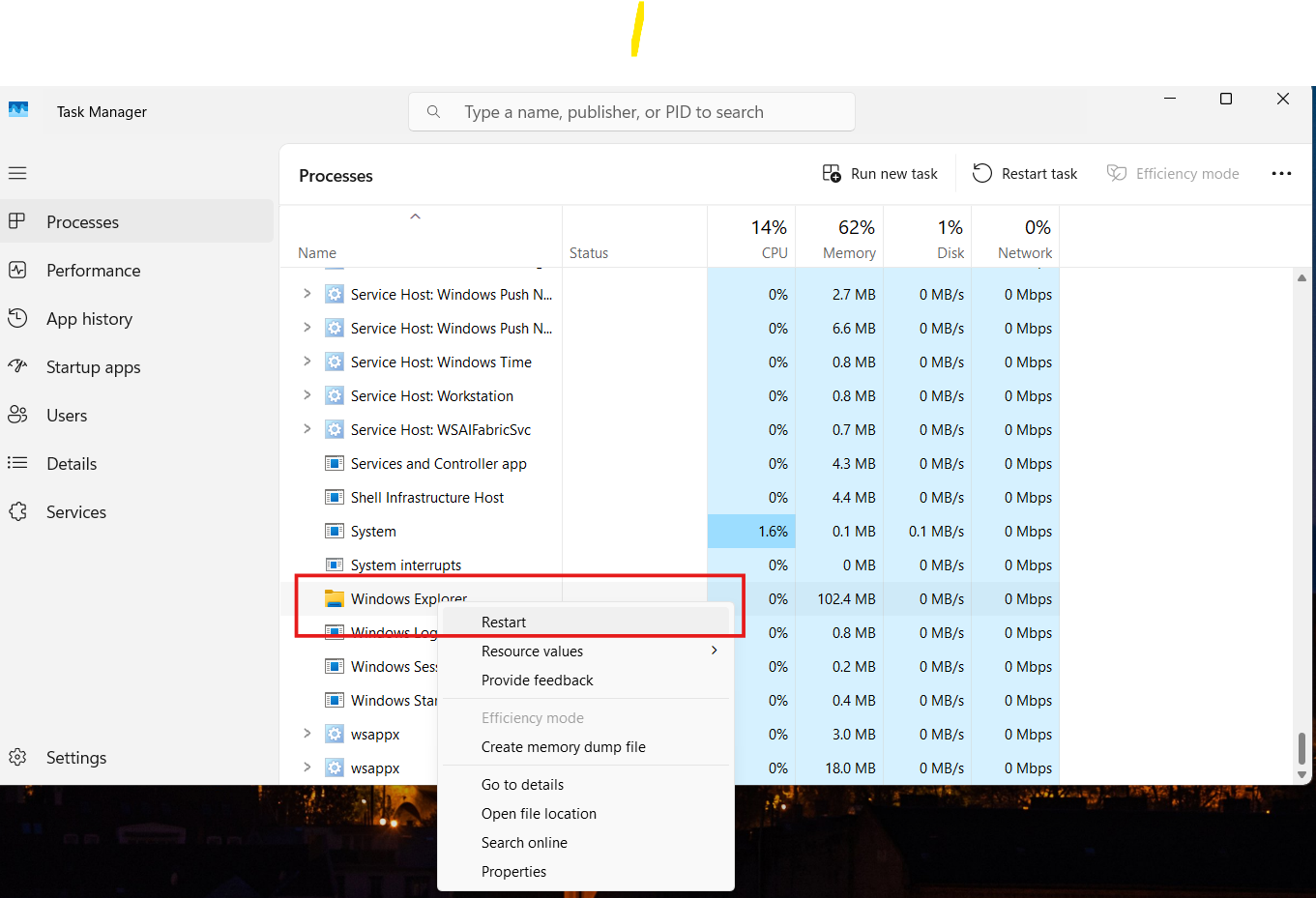Open Settings in the sidebar
The height and width of the screenshot is (898, 1316).
click(x=137, y=757)
